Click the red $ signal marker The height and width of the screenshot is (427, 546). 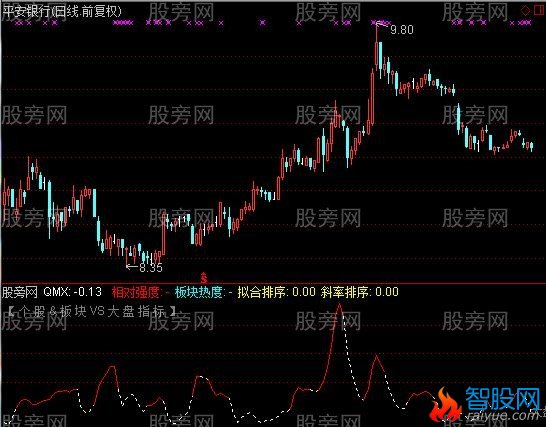click(204, 278)
